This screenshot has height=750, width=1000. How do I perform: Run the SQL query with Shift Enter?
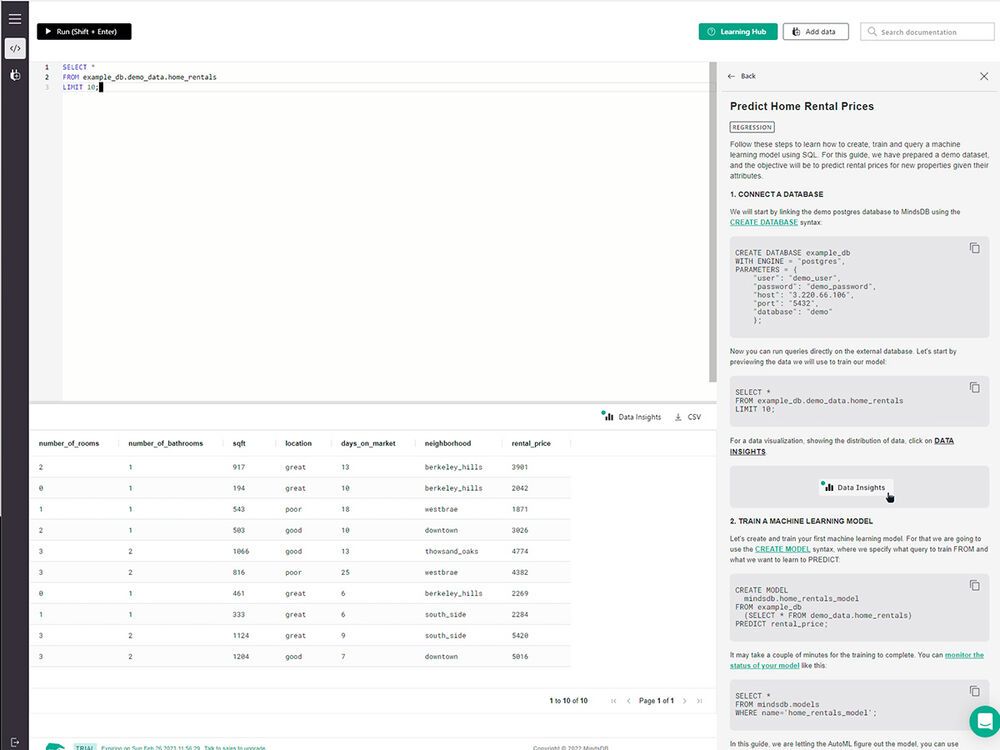84,31
